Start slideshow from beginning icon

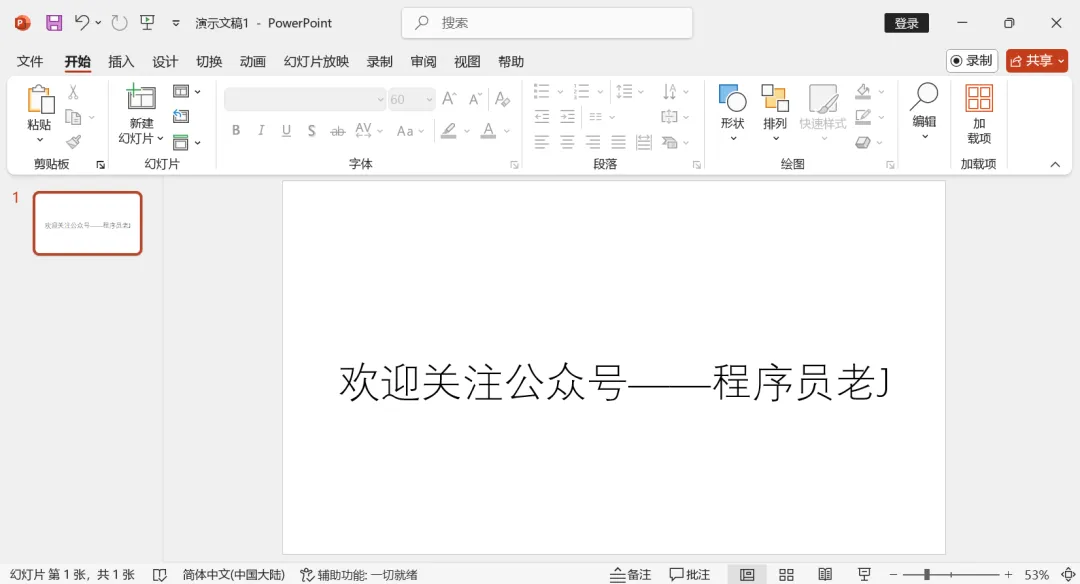point(147,23)
